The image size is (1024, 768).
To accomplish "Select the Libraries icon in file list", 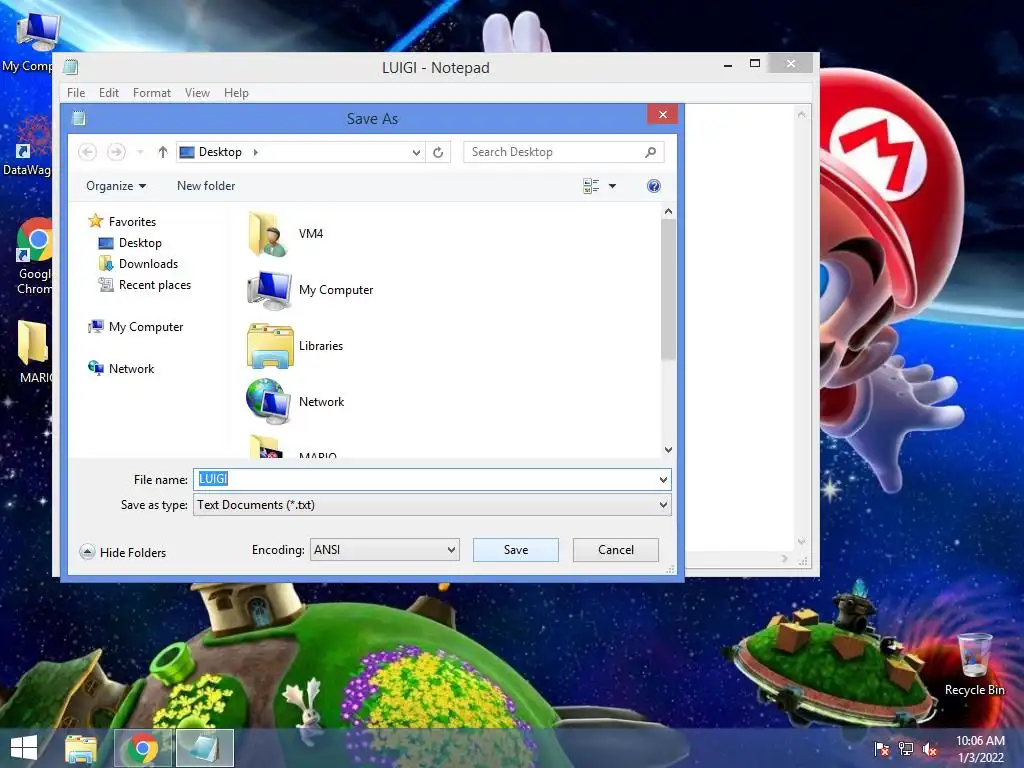I will click(x=270, y=346).
